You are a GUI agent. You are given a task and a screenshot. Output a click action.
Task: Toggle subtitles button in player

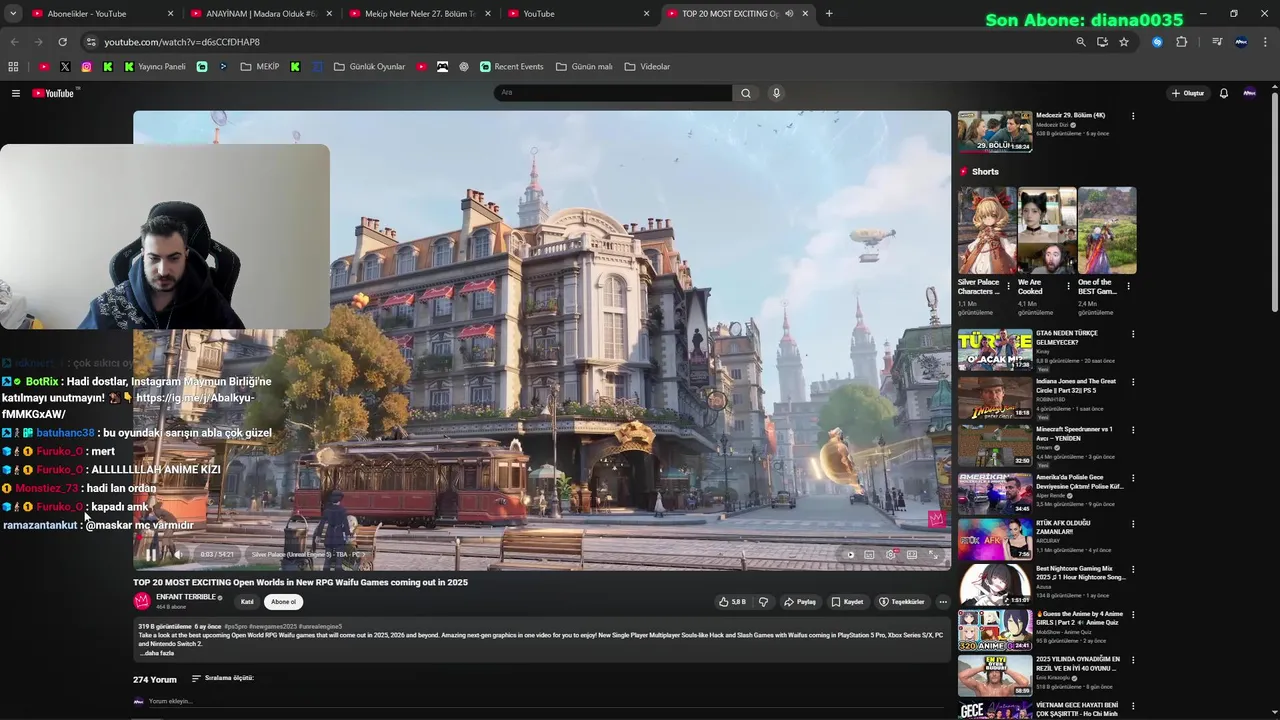pyautogui.click(x=869, y=554)
